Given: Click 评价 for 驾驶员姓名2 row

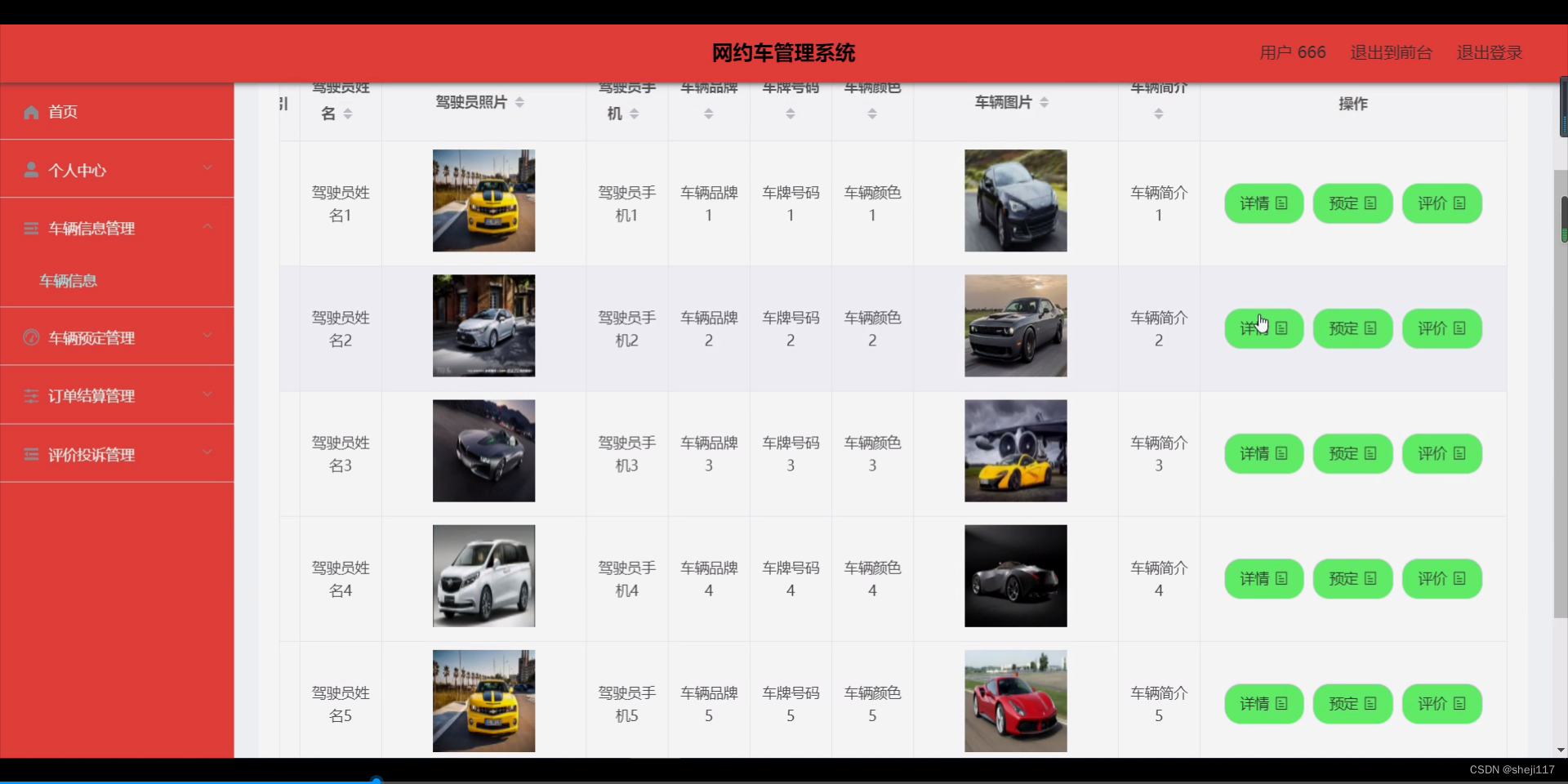Looking at the screenshot, I should click(1441, 328).
